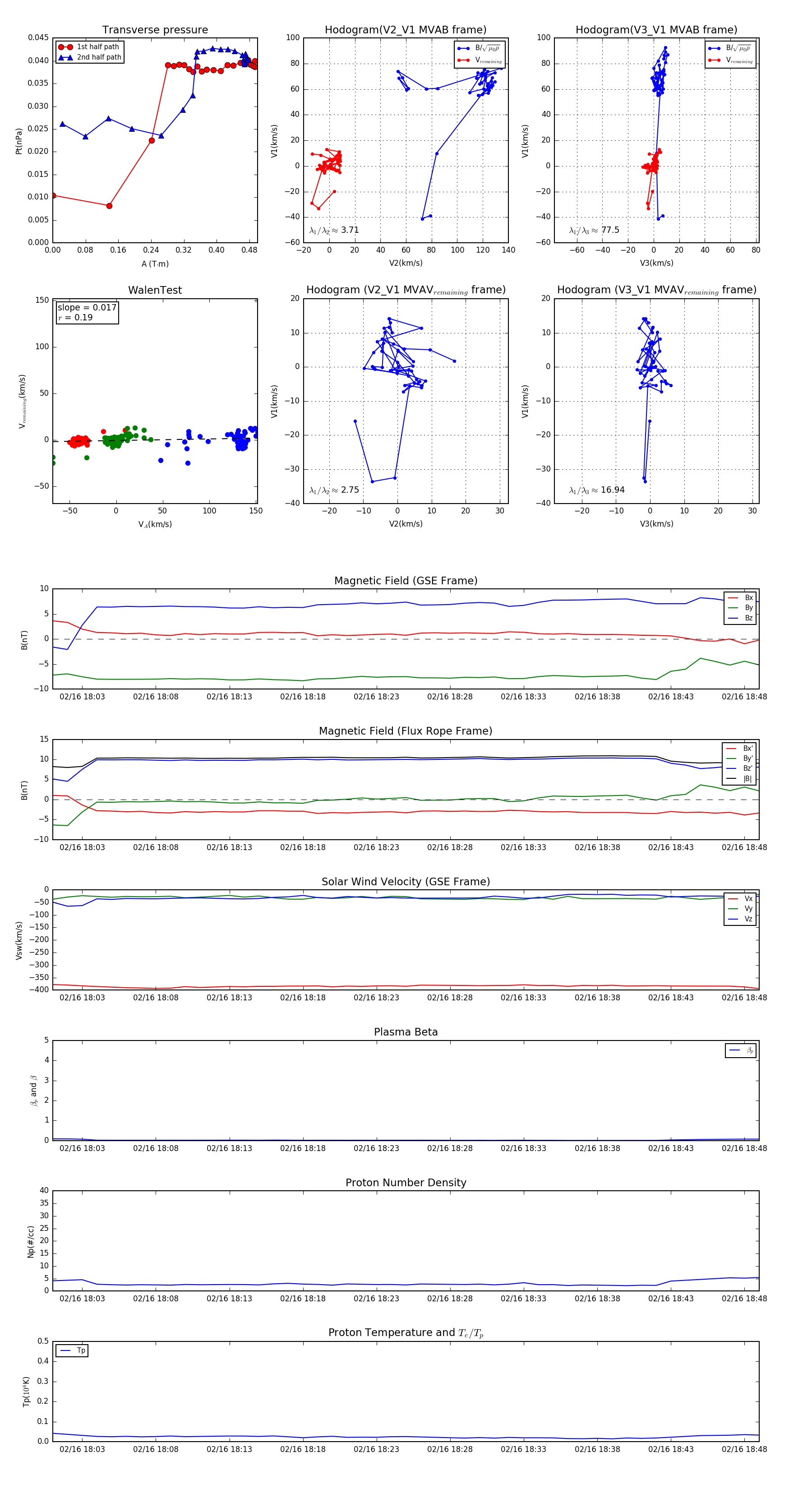Click the eigenvalue ratio text '2.75'
The width and height of the screenshot is (812, 1489).
point(350,490)
